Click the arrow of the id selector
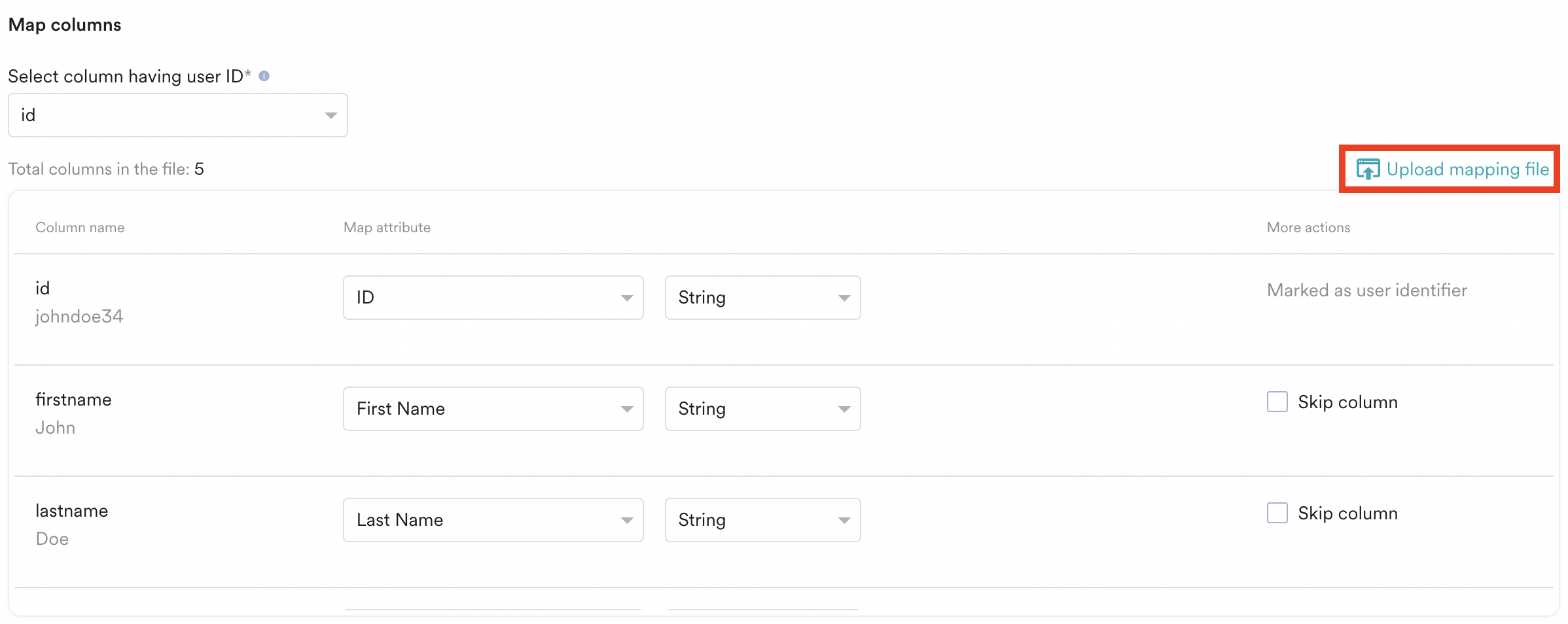The height and width of the screenshot is (624, 1568). 330,116
